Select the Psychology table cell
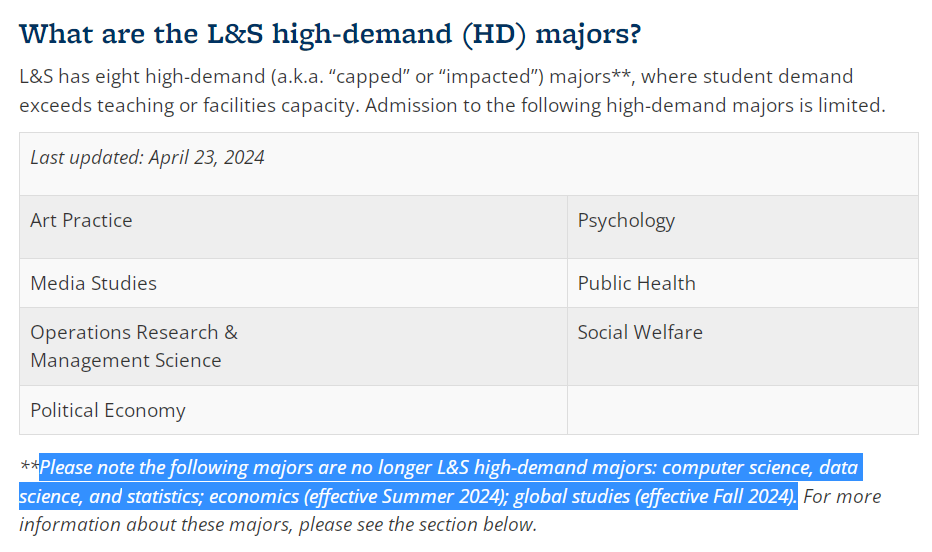Viewport: 932px width, 552px height. coord(742,226)
